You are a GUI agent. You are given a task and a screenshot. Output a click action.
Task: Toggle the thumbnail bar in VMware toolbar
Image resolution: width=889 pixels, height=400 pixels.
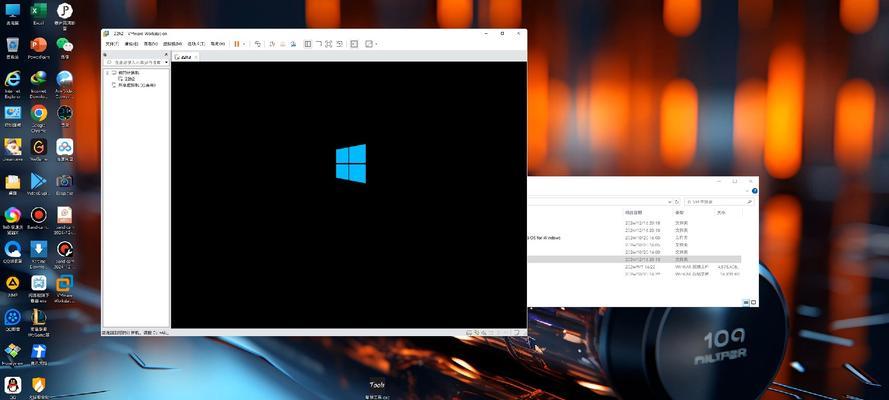pos(318,44)
